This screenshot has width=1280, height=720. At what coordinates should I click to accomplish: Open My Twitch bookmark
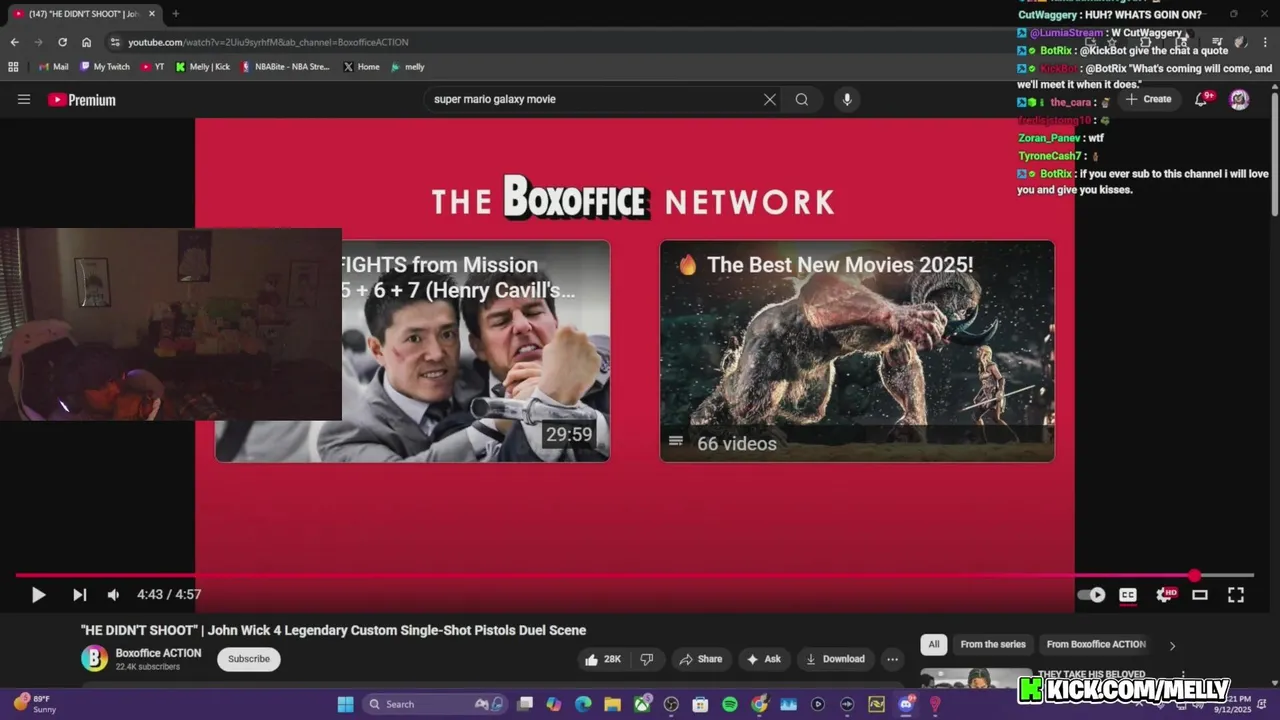click(104, 67)
